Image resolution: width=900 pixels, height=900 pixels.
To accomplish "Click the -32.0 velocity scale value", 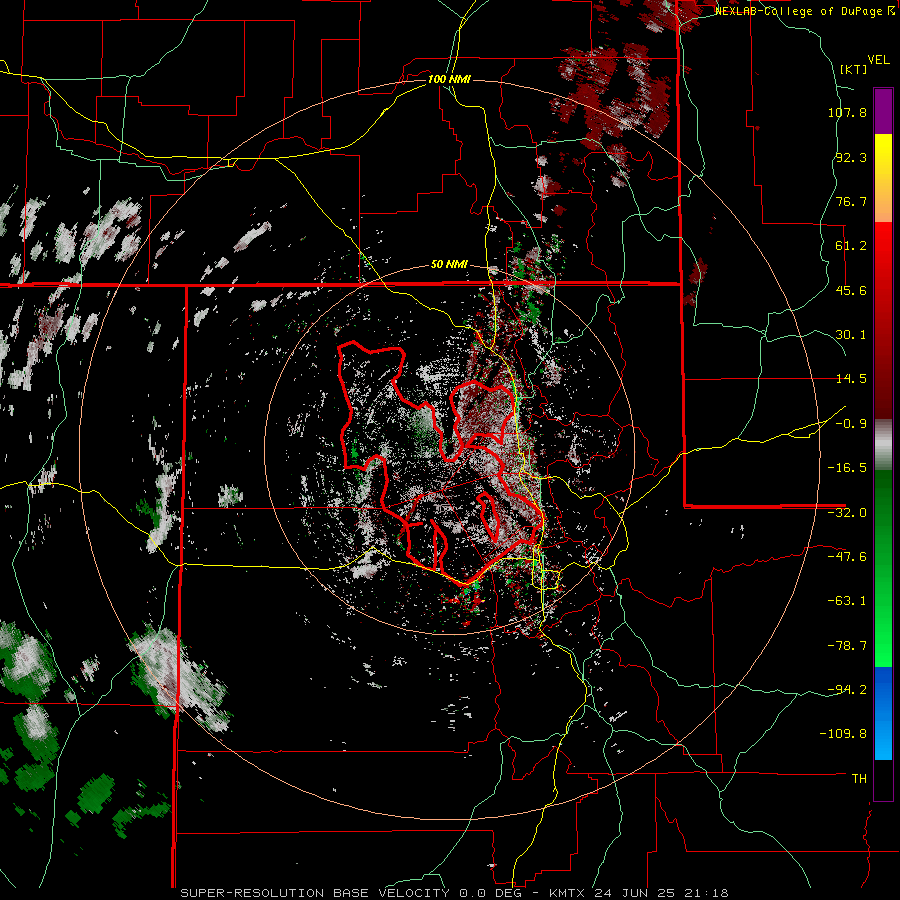I will tap(847, 513).
